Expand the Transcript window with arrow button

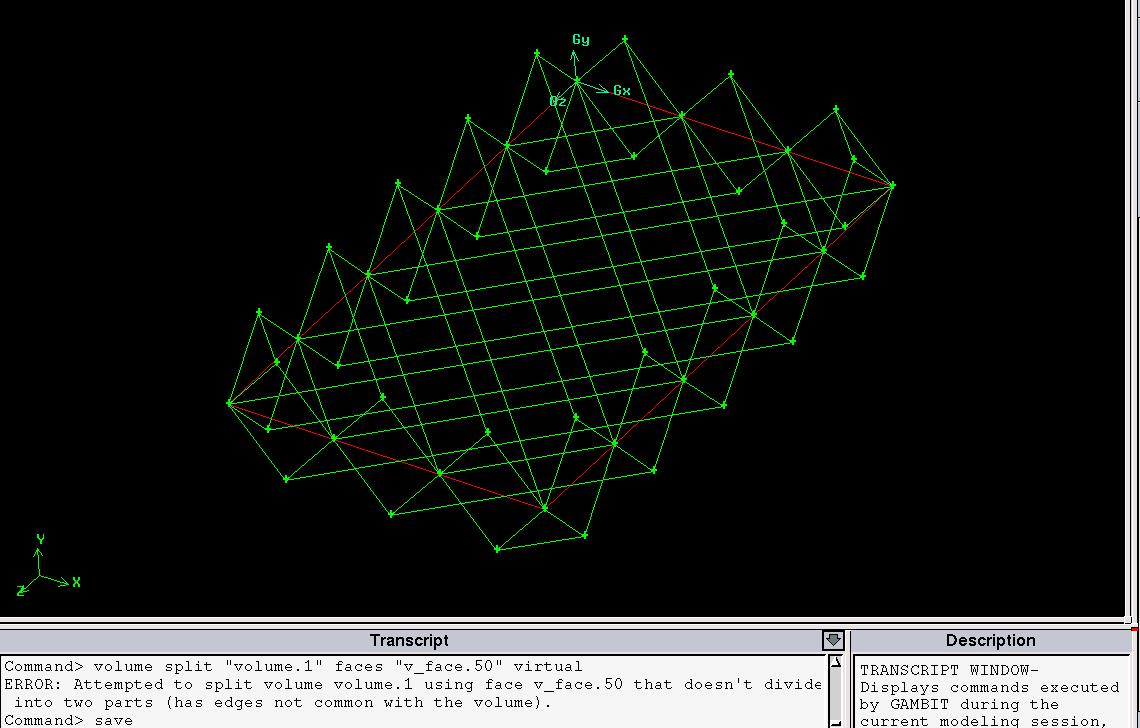[833, 640]
